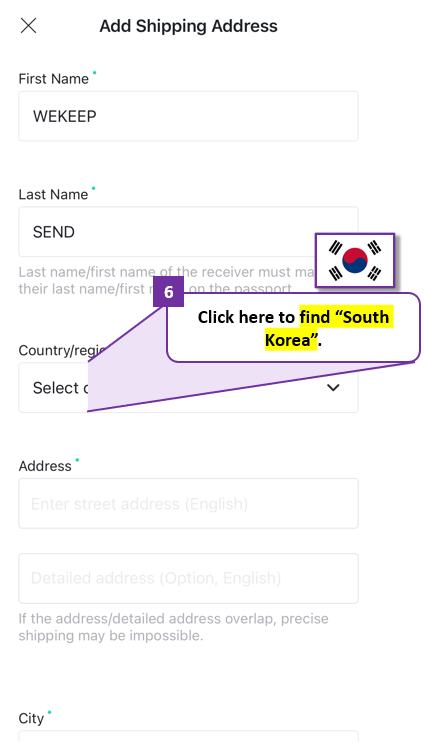Click the First Name label
This screenshot has height=753, width=426.
coord(53,79)
